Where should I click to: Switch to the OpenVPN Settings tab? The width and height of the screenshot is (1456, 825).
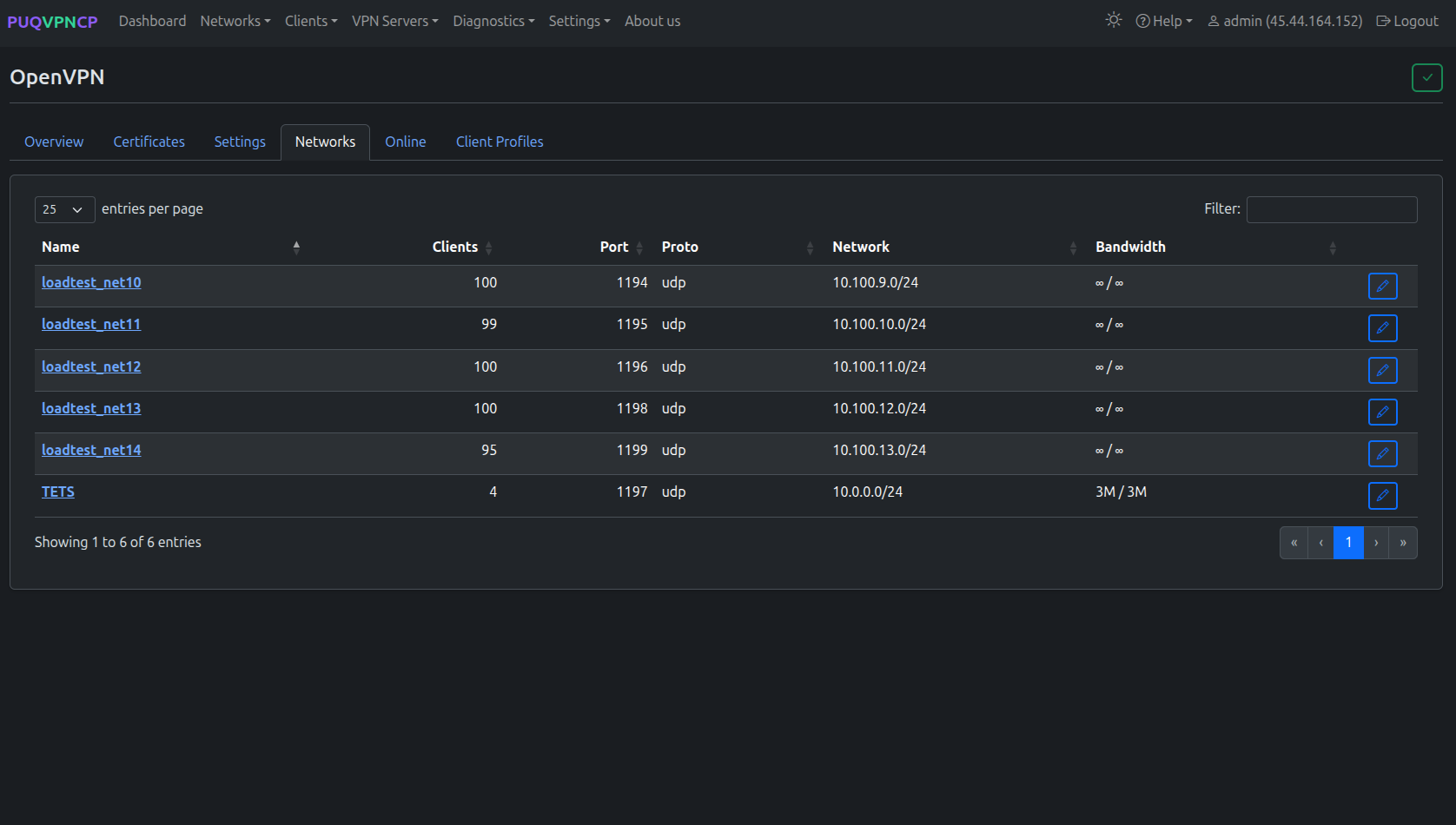[x=240, y=142]
